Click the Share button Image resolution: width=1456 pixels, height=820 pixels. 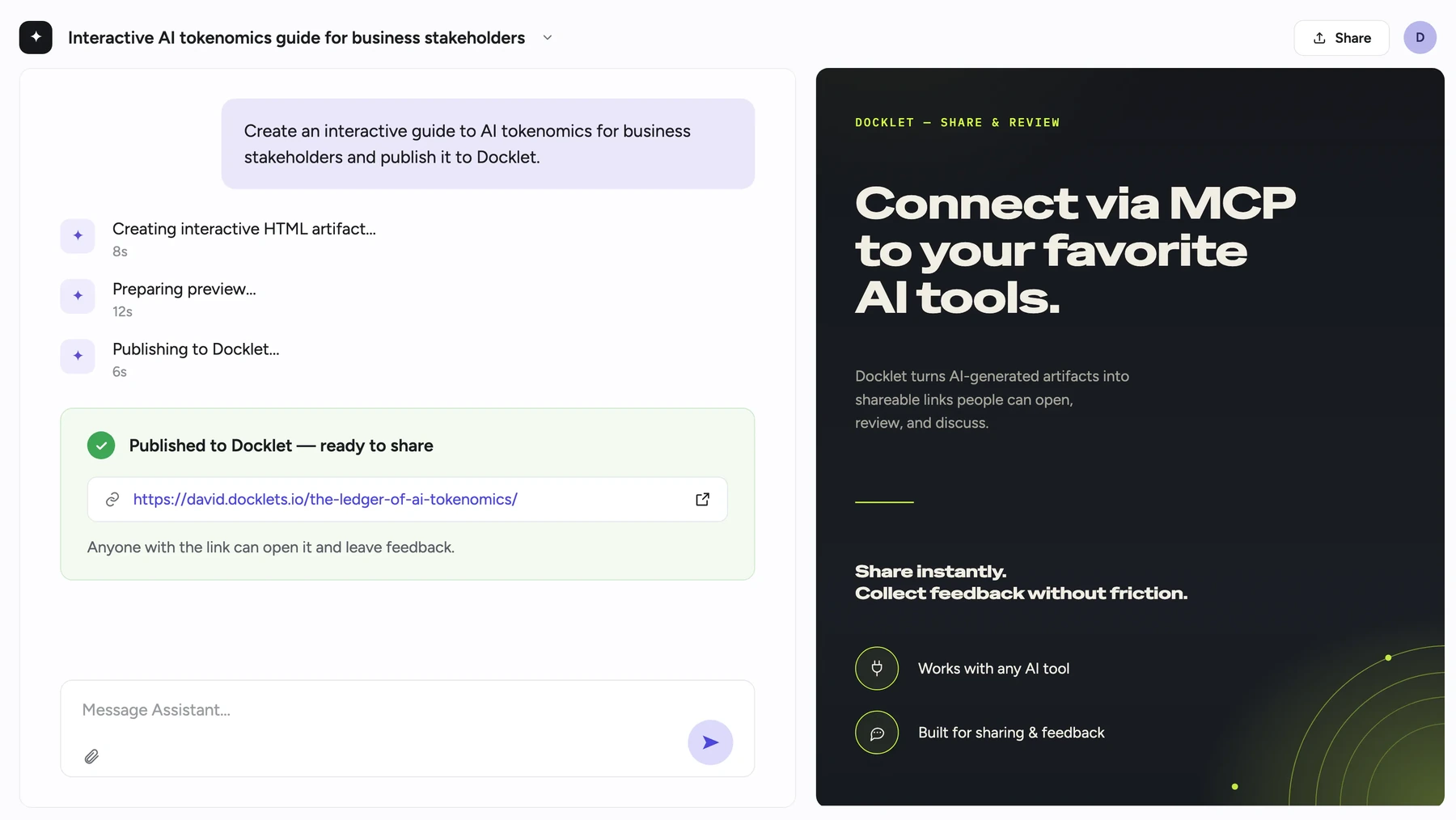pos(1341,38)
